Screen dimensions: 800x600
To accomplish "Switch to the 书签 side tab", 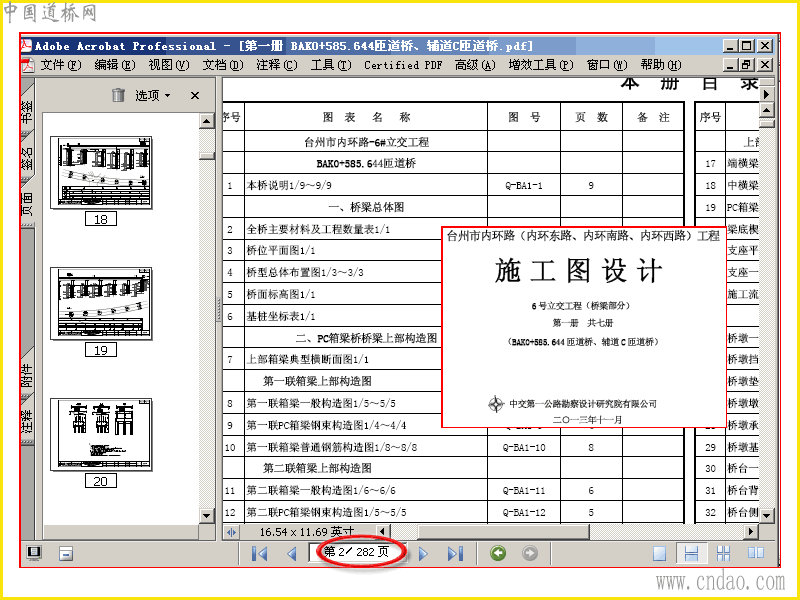I will (x=27, y=111).
